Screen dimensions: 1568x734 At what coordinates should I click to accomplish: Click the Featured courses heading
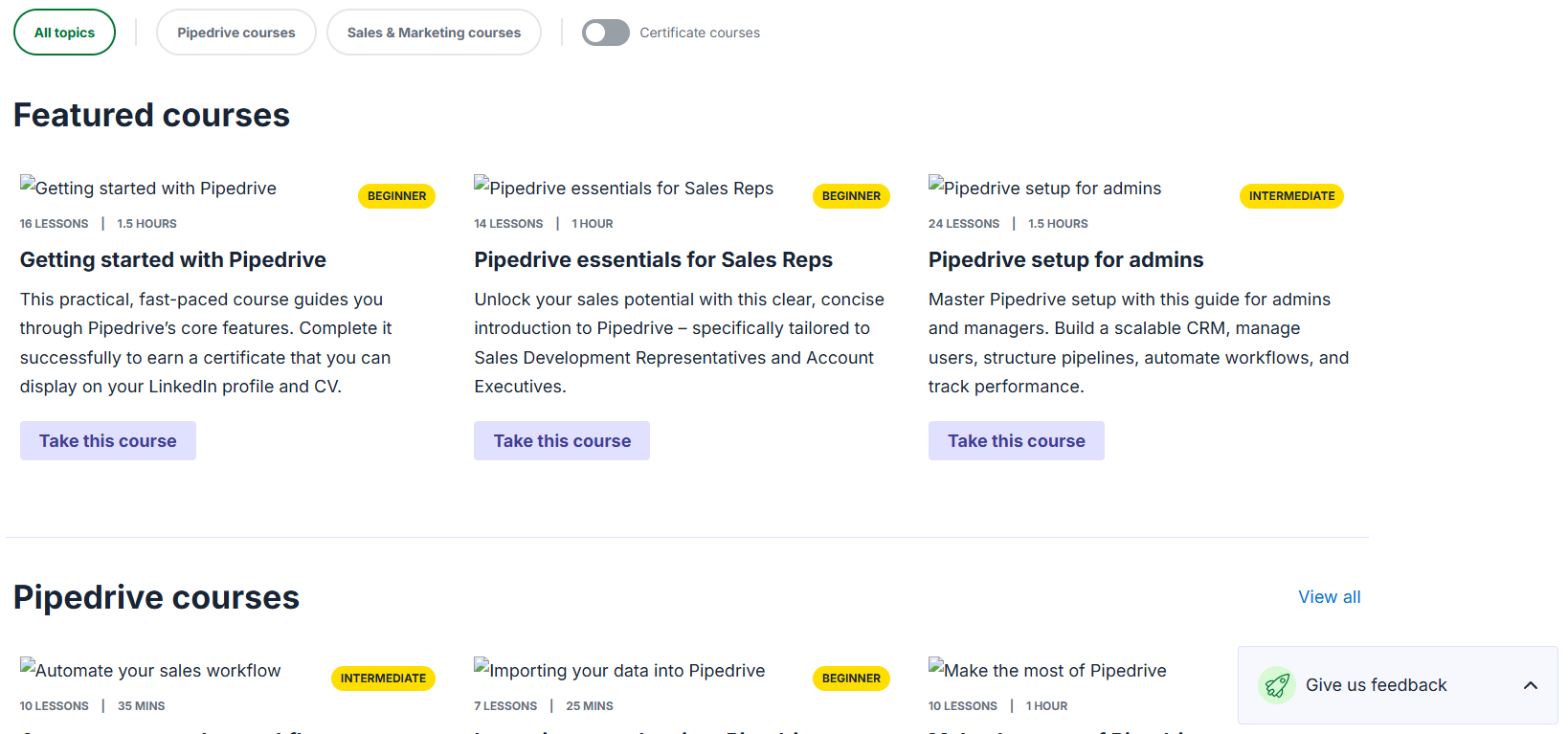pos(151,115)
